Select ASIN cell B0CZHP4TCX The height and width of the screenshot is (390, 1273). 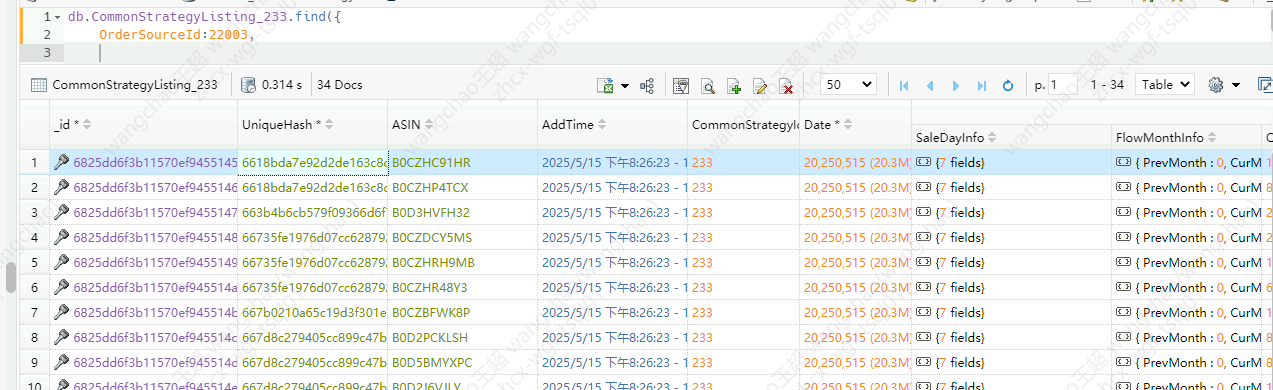(463, 187)
